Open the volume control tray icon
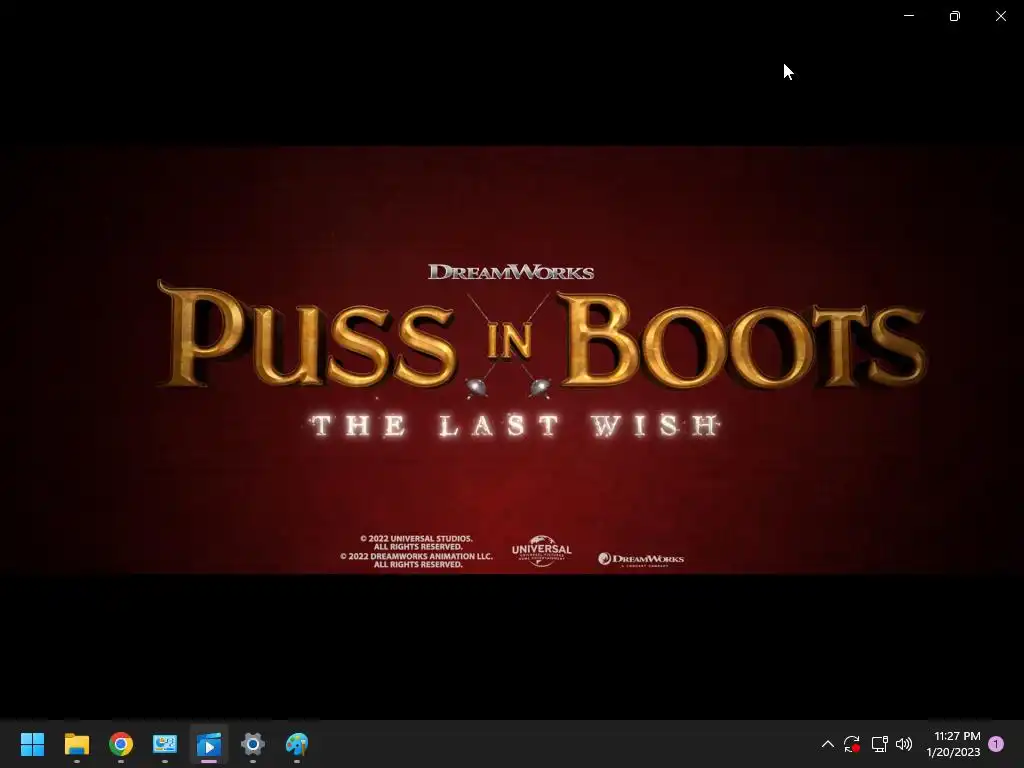 tap(904, 744)
